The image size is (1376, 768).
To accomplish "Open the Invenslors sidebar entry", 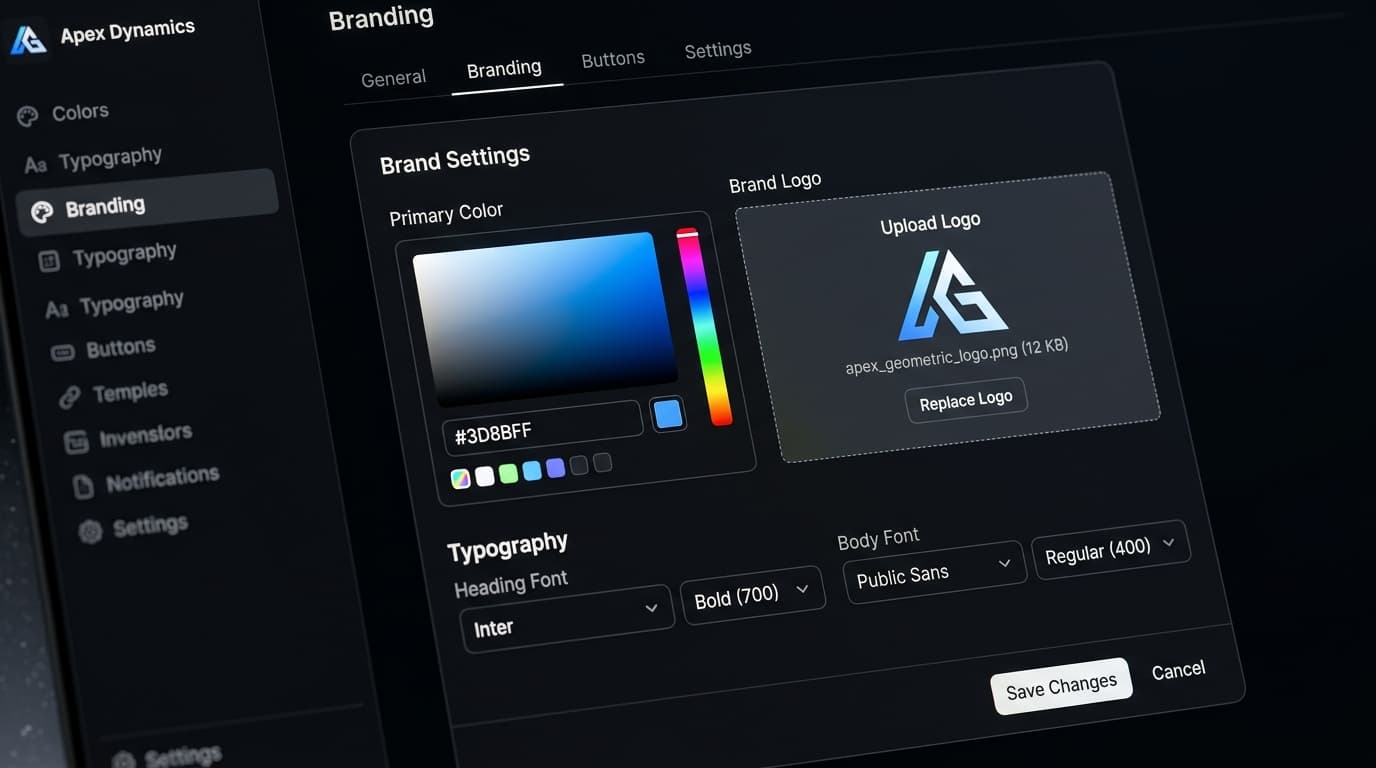I will point(128,437).
